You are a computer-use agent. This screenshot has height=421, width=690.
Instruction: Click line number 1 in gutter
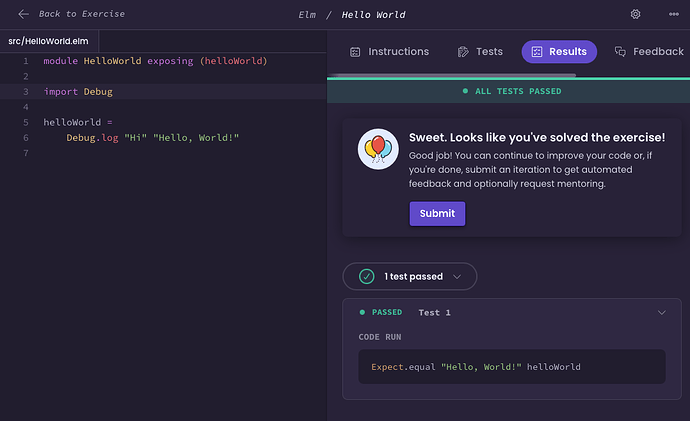tap(26, 61)
